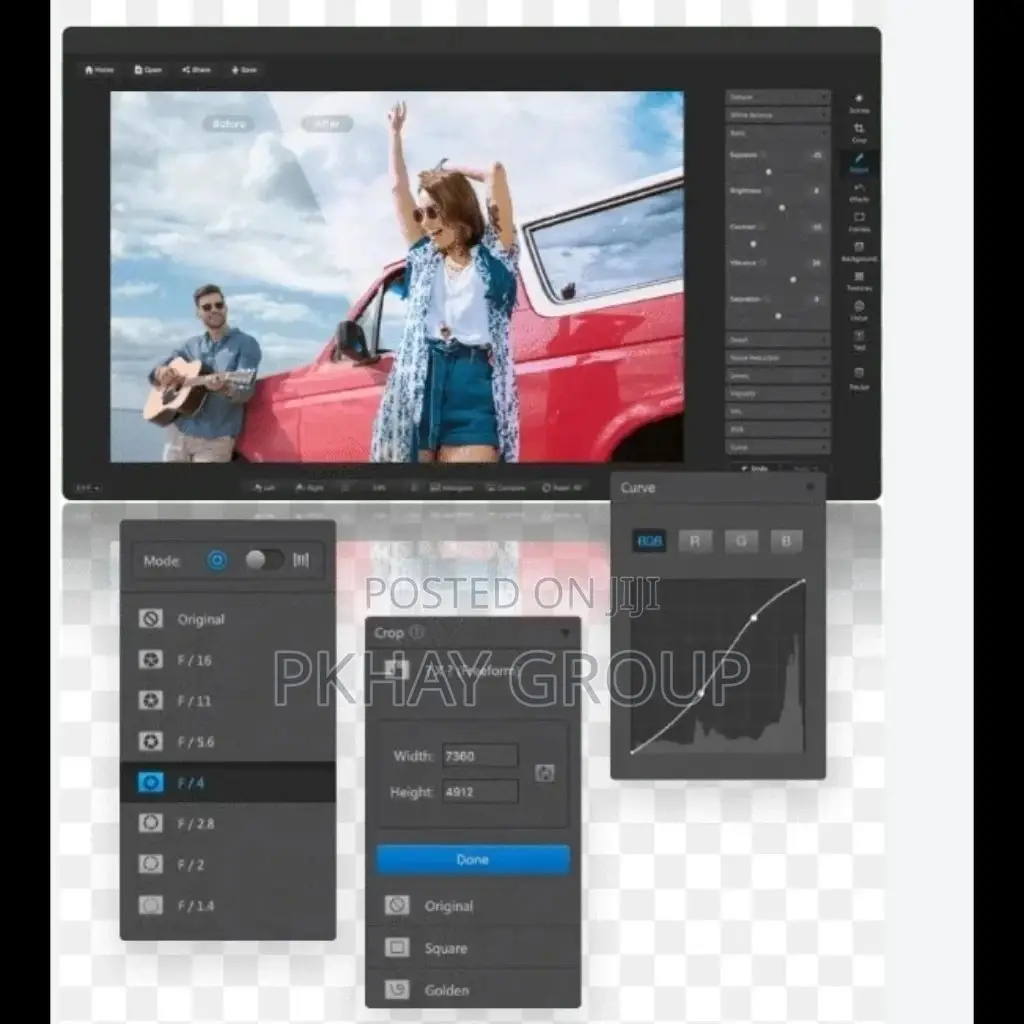This screenshot has height=1024, width=1024.
Task: Select the Scenes tool in the right sidebar
Action: (859, 103)
